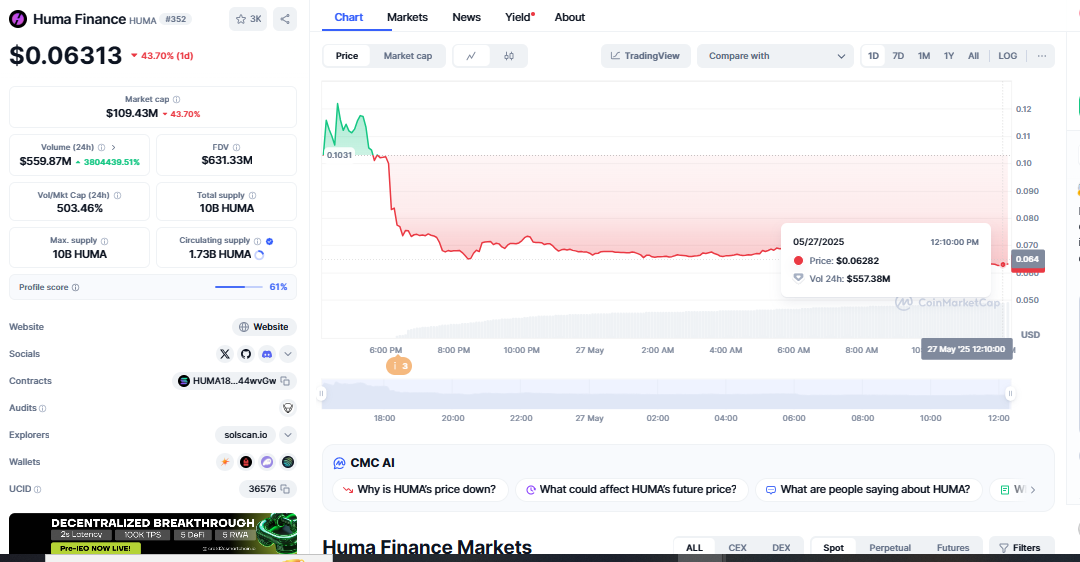Open the Decentralized Breakthrough ad banner
1080x562 pixels.
coord(153,533)
